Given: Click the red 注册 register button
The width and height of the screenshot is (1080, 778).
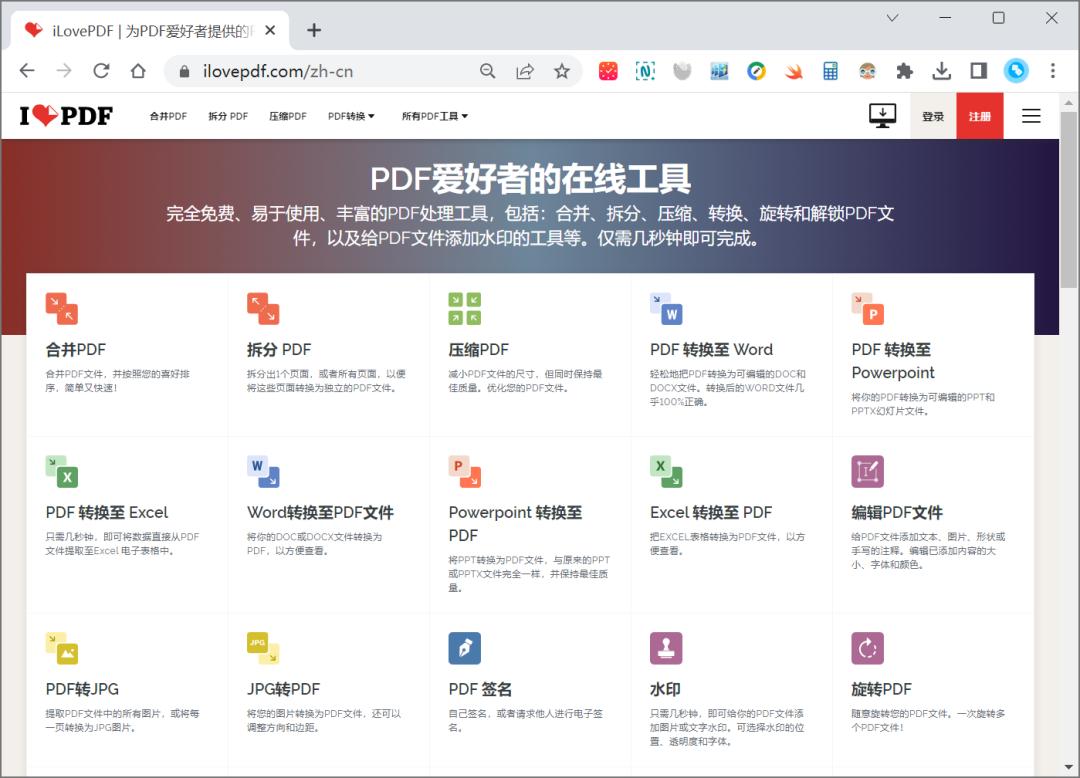Looking at the screenshot, I should pyautogui.click(x=980, y=115).
